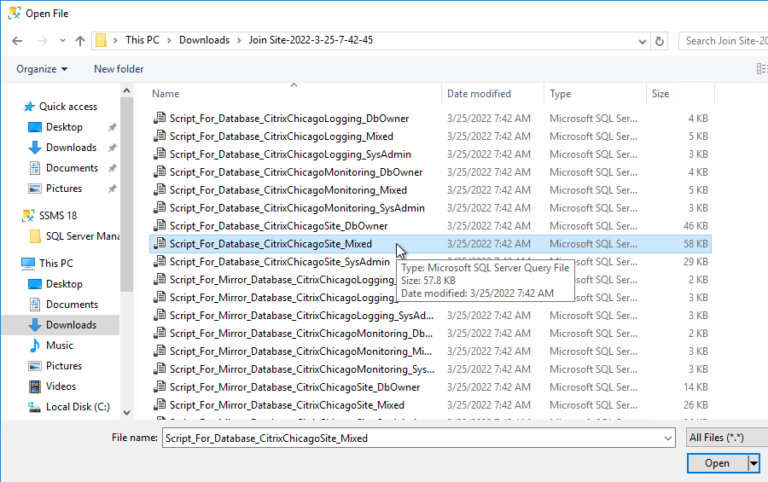The height and width of the screenshot is (482, 768).
Task: Select the Music folder icon in sidebar
Action: (x=35, y=345)
